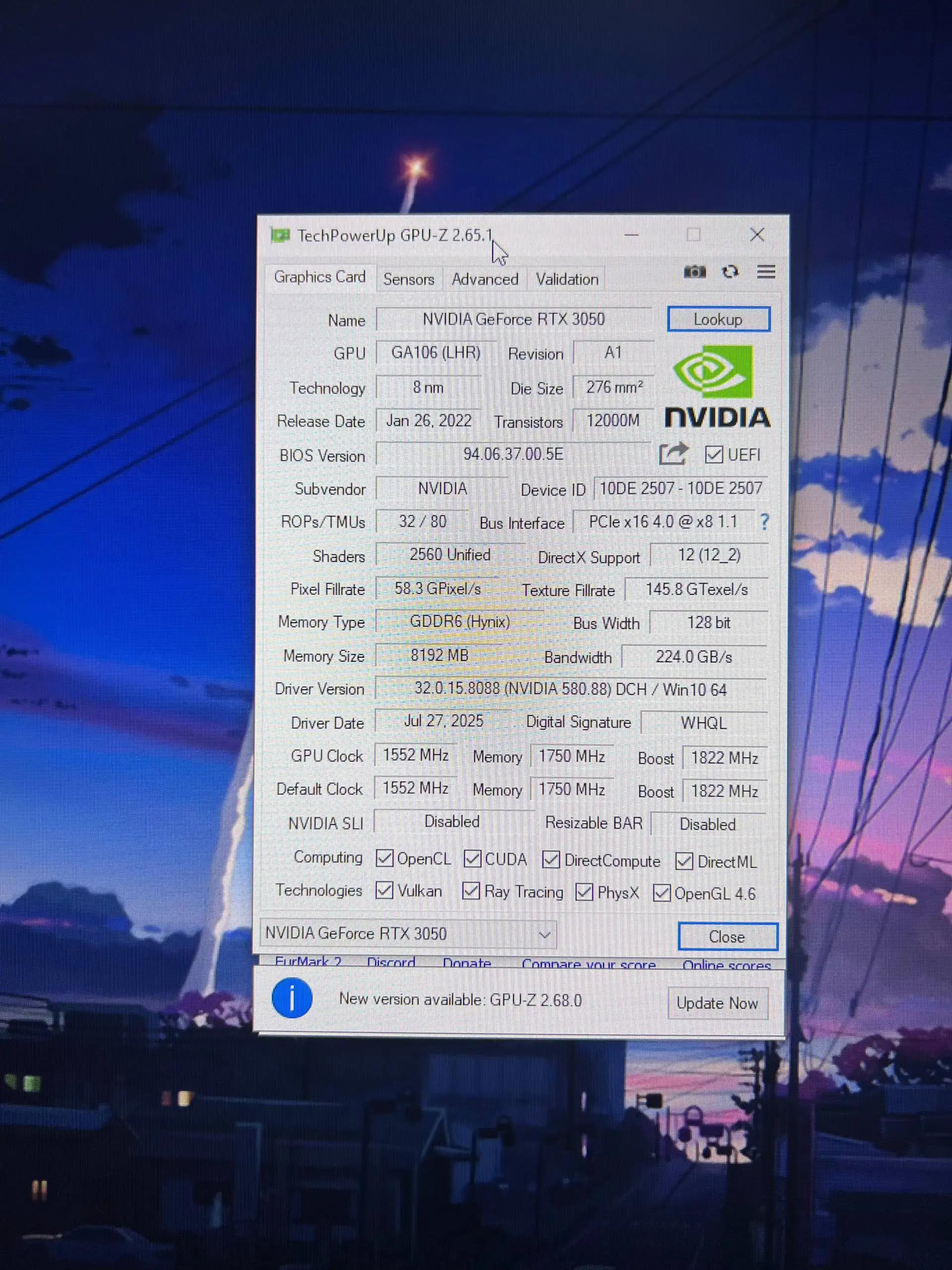Click the Close button
This screenshot has width=952, height=1270.
(x=727, y=937)
